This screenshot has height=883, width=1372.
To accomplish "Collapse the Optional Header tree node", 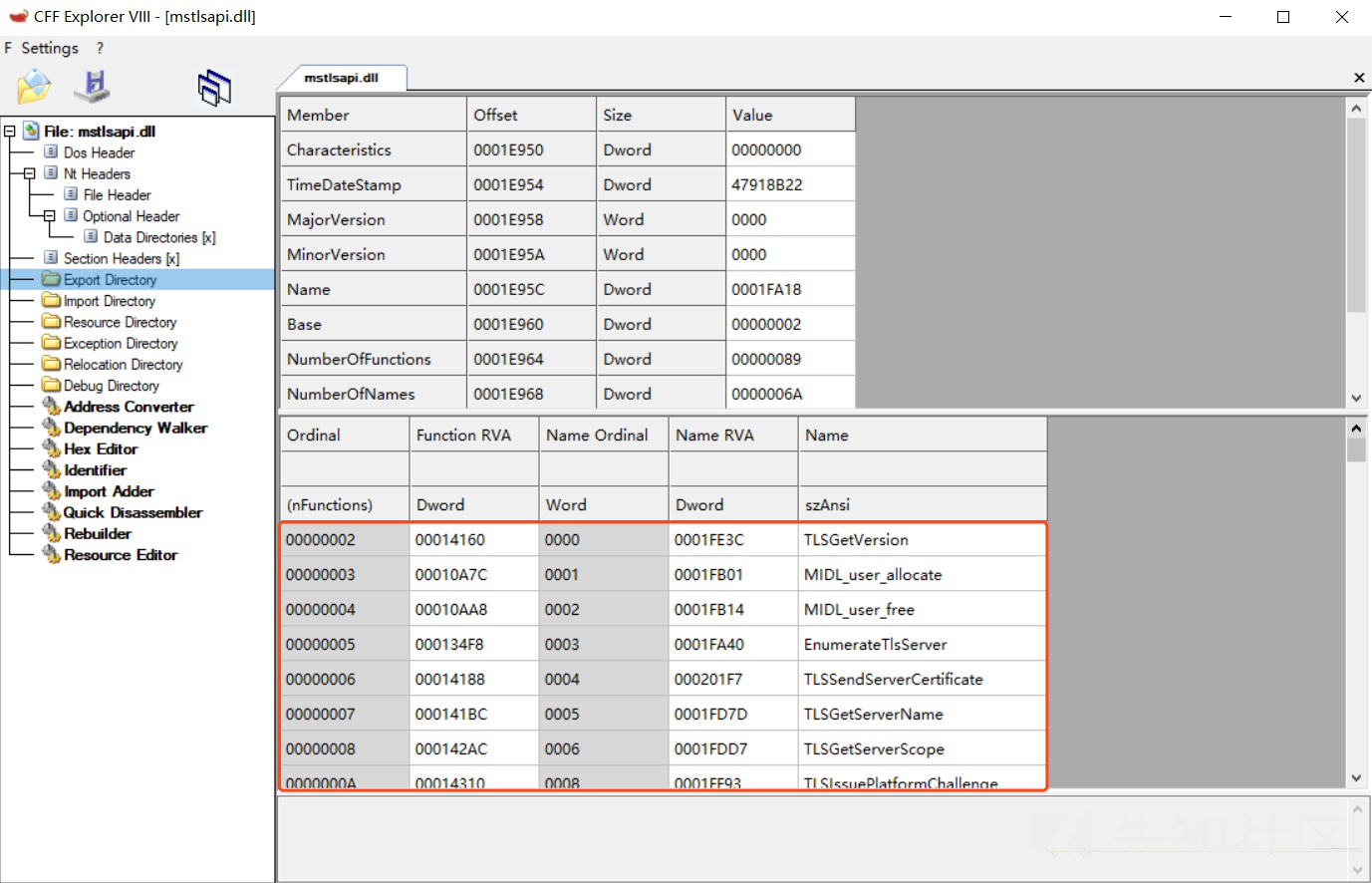I will [50, 215].
